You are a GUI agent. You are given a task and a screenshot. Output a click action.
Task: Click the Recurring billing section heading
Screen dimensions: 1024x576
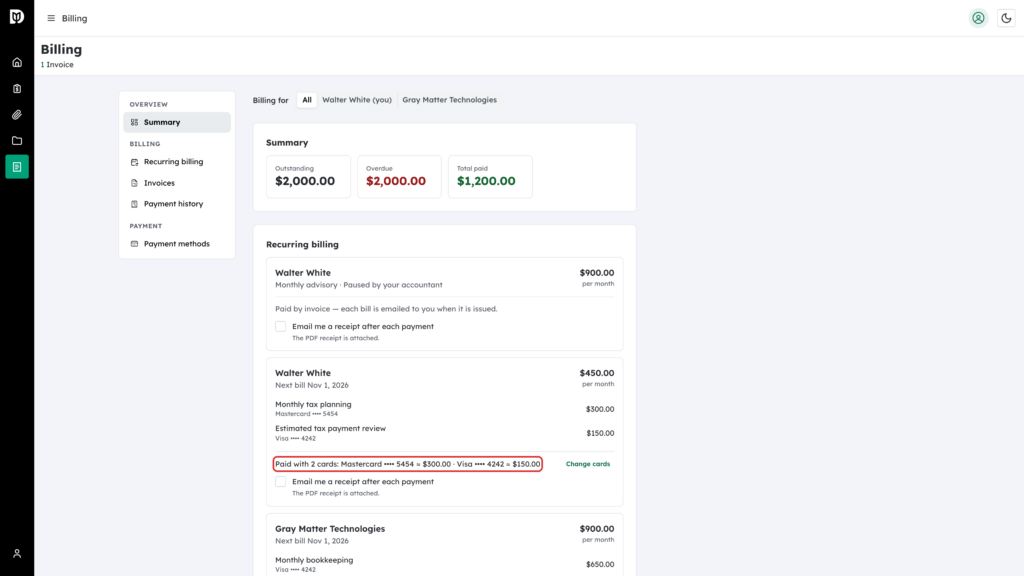click(x=302, y=244)
